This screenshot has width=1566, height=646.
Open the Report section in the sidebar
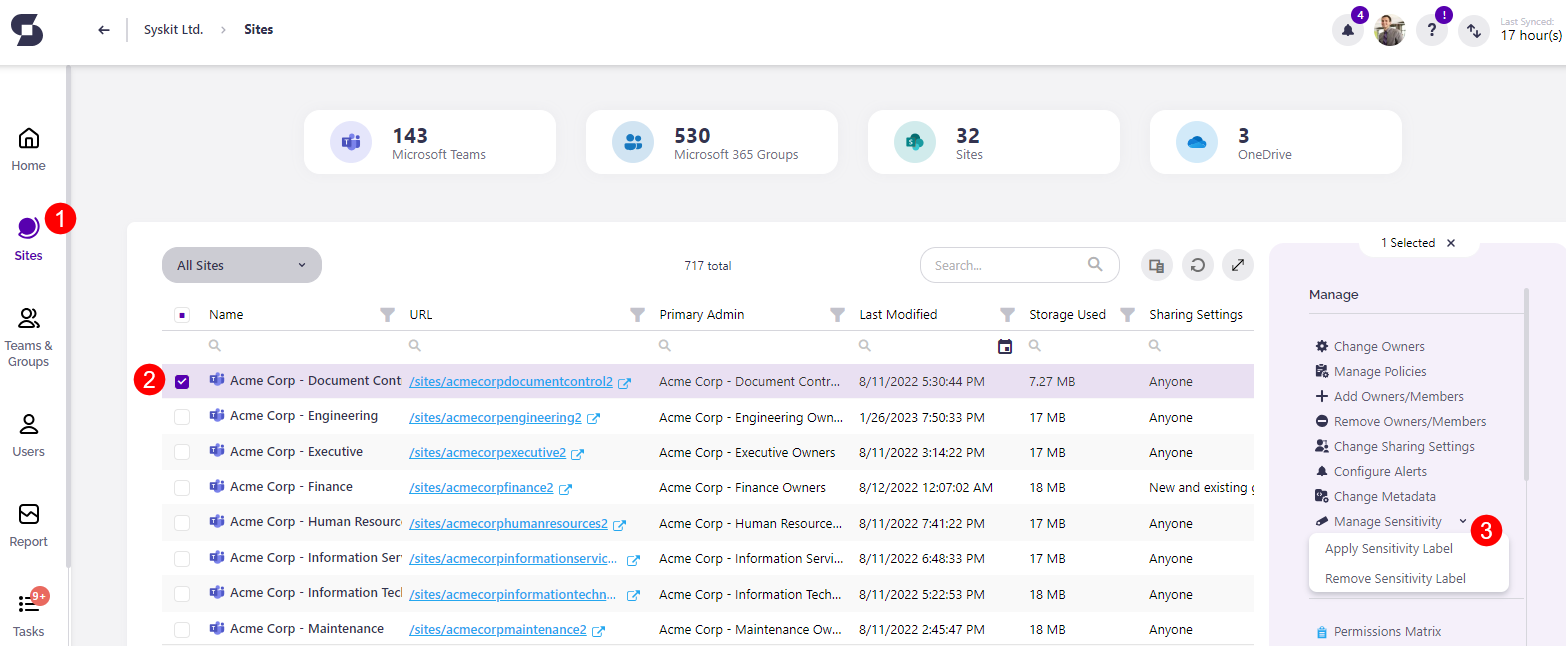tap(27, 523)
